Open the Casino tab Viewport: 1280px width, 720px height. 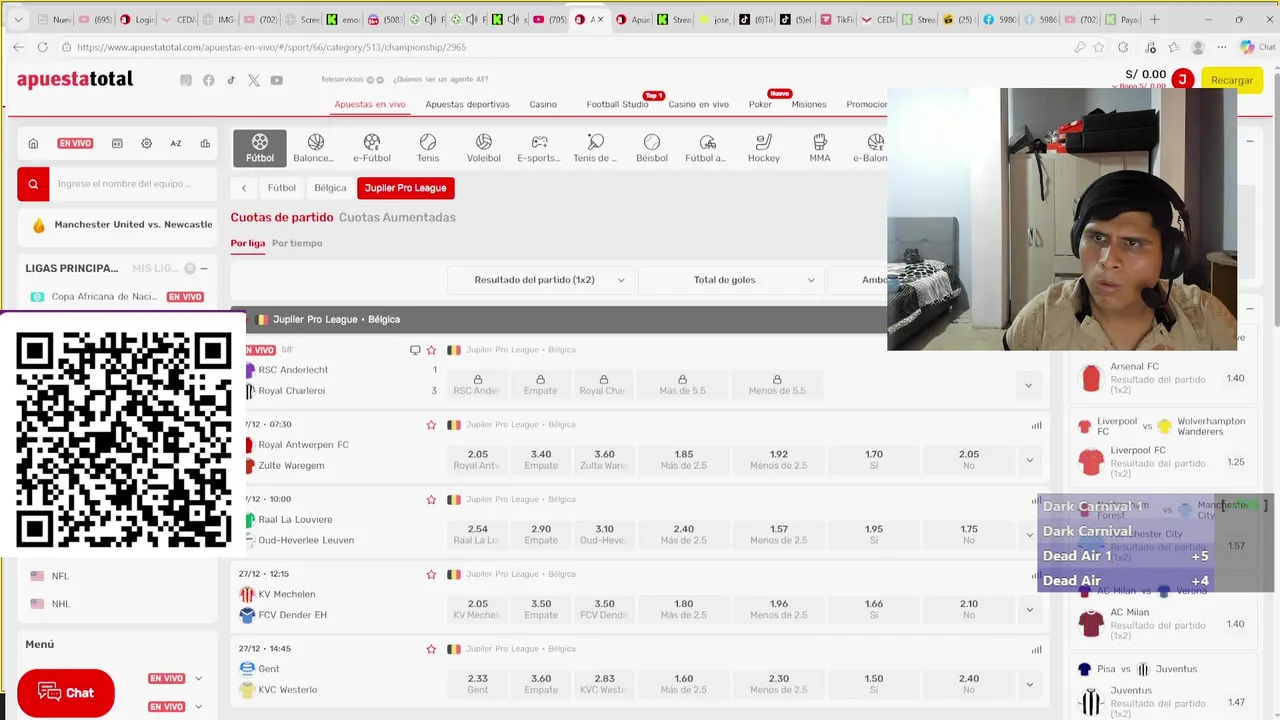(543, 104)
